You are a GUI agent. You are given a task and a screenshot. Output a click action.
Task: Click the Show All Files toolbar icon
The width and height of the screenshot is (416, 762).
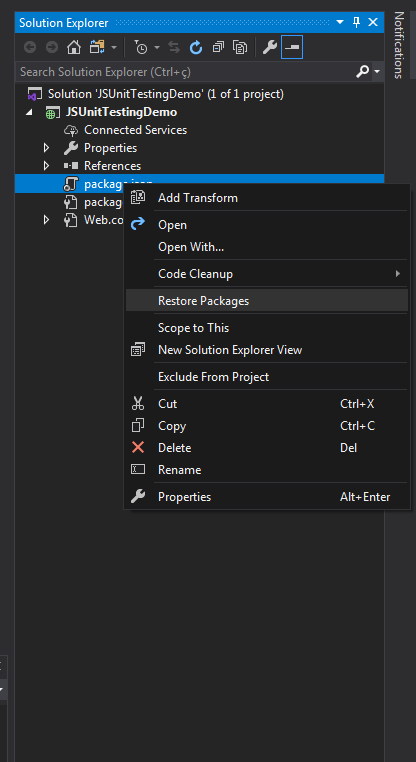[240, 47]
